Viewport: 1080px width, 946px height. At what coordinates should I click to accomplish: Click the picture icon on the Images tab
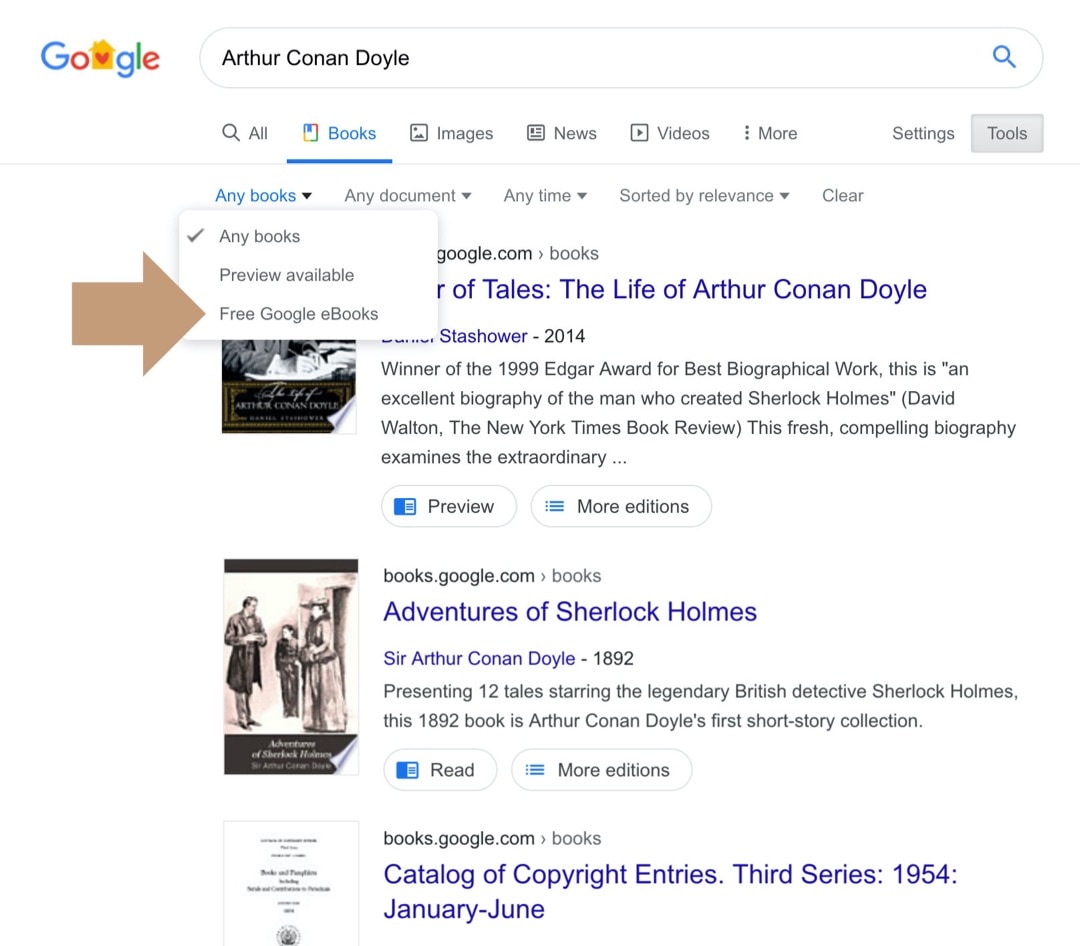[x=421, y=132]
